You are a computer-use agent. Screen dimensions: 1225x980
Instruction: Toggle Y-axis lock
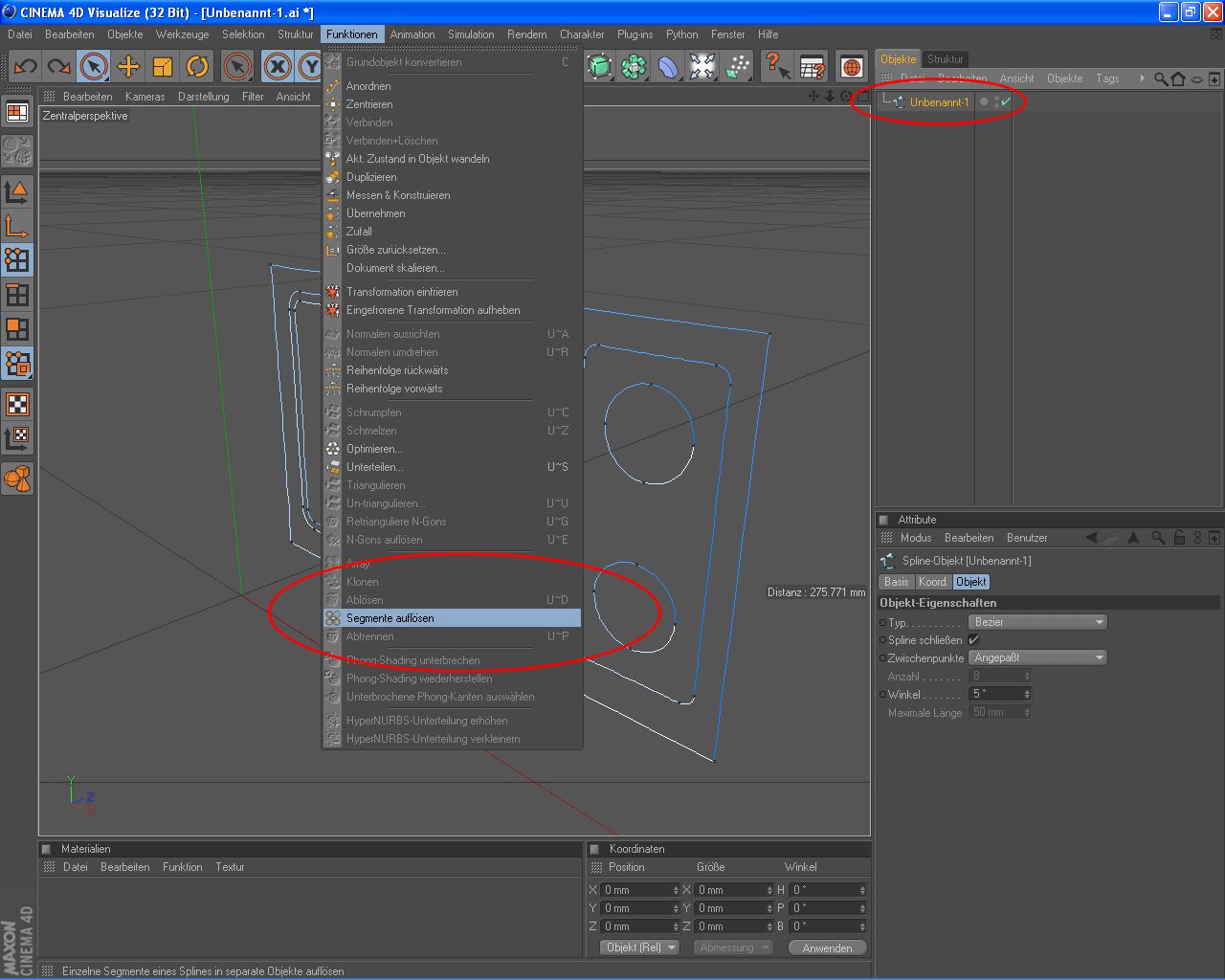(309, 66)
